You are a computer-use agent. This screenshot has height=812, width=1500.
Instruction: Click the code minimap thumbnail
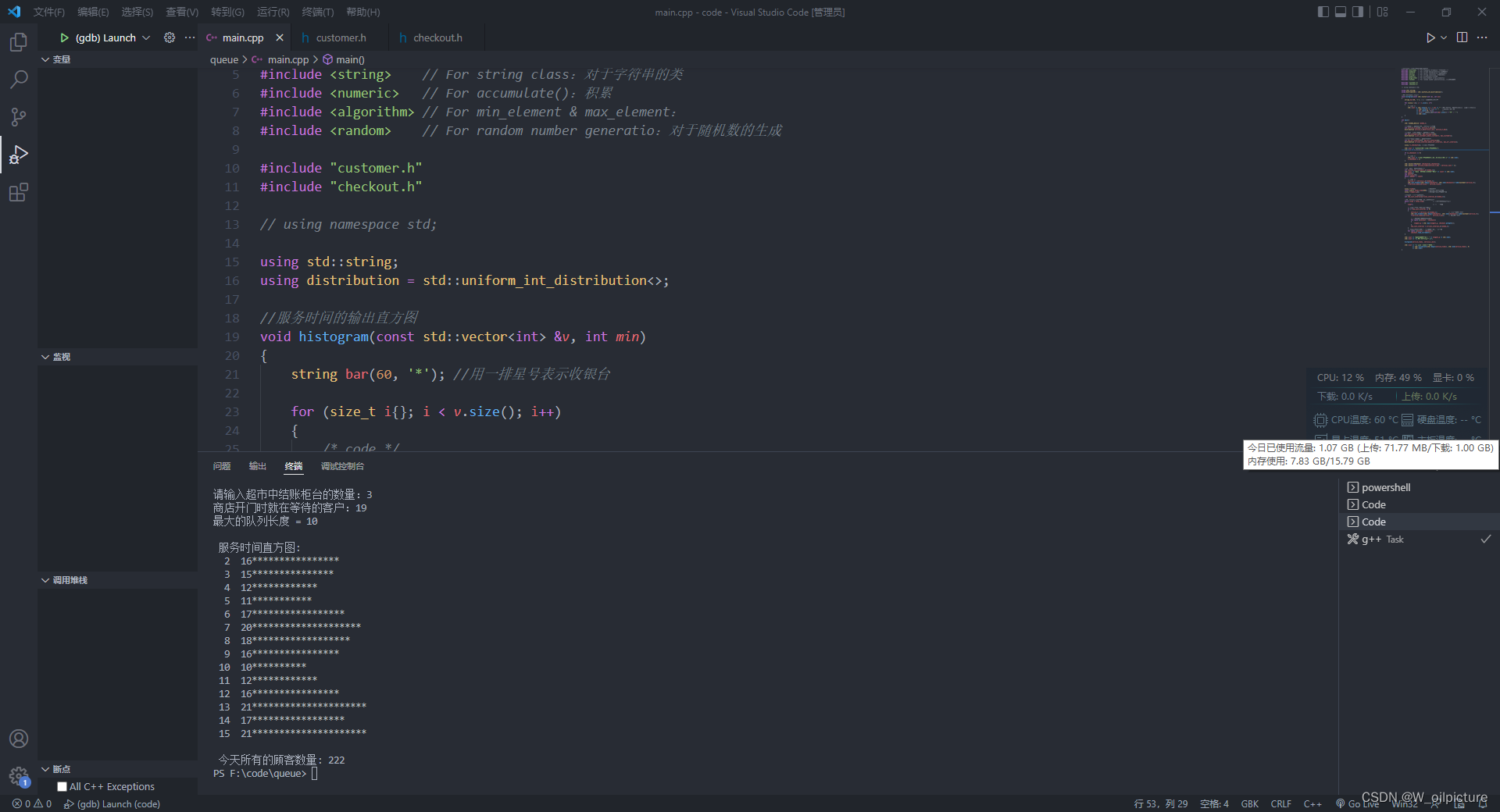pos(1438,158)
